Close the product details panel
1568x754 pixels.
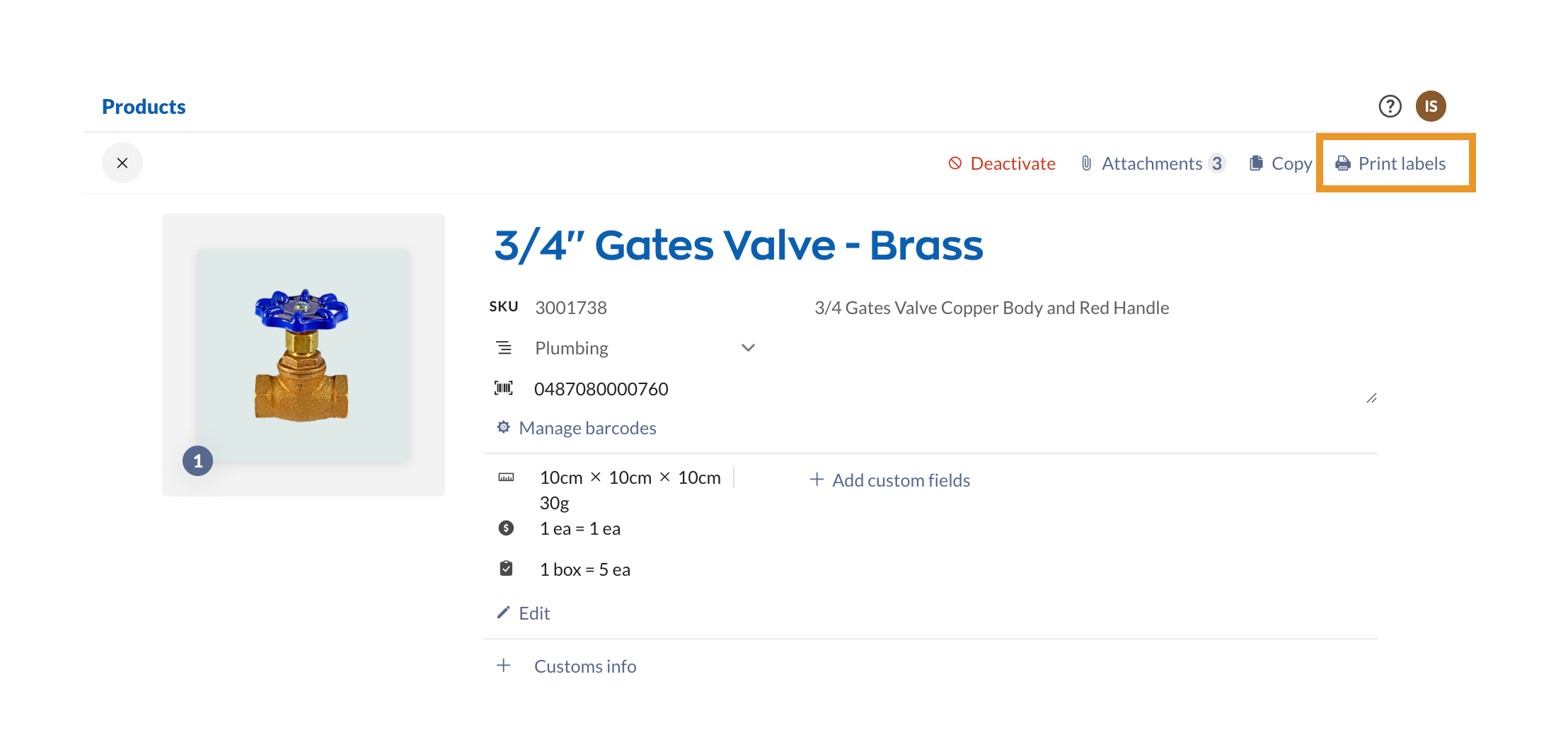122,163
